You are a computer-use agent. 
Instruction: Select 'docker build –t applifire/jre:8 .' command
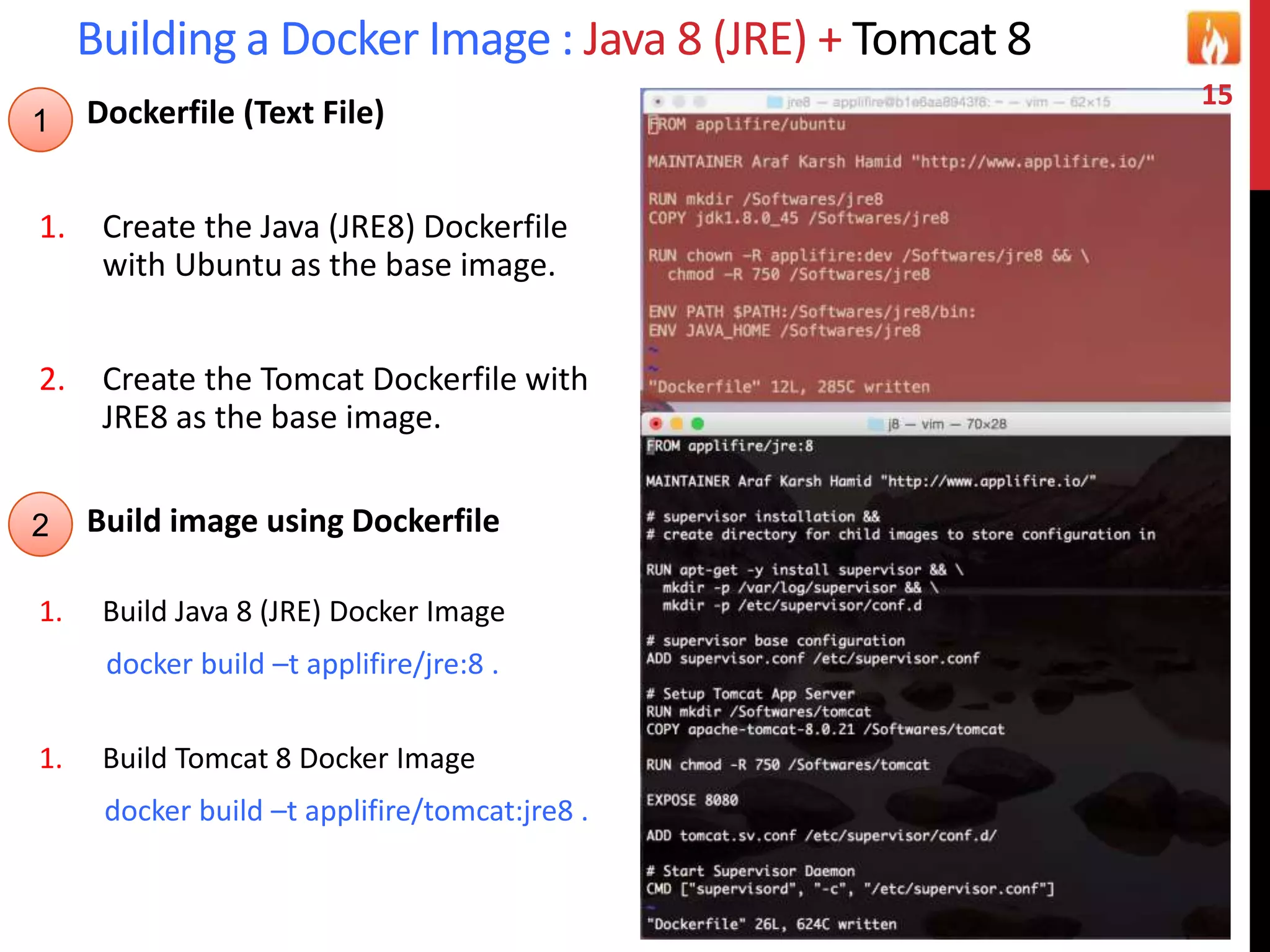(302, 664)
